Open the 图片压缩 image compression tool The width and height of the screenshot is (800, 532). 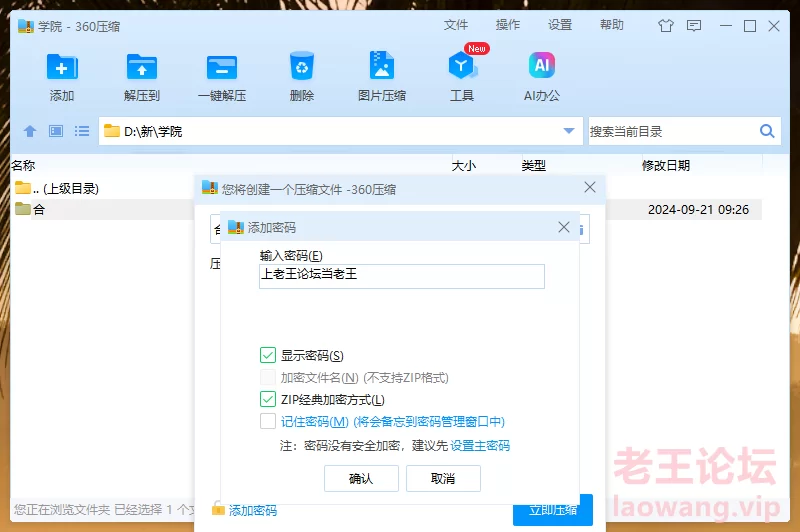point(382,68)
